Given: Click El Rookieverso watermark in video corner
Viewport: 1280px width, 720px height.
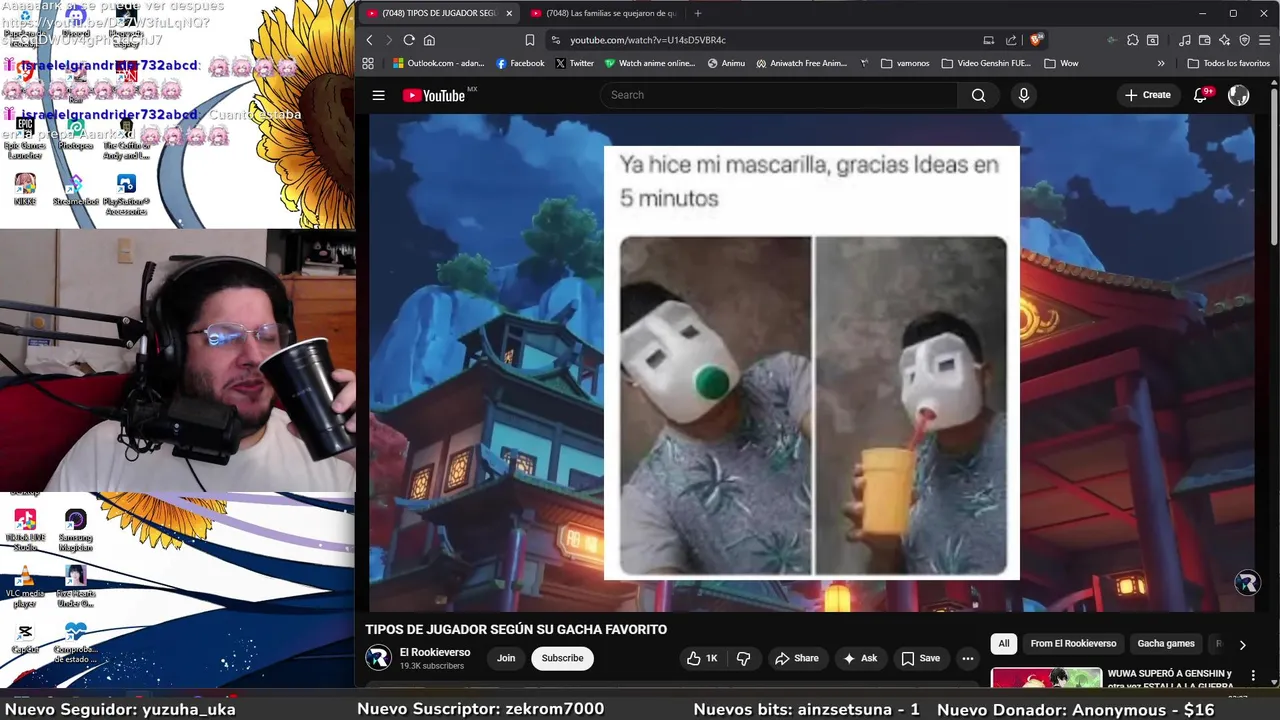Looking at the screenshot, I should click(1247, 583).
